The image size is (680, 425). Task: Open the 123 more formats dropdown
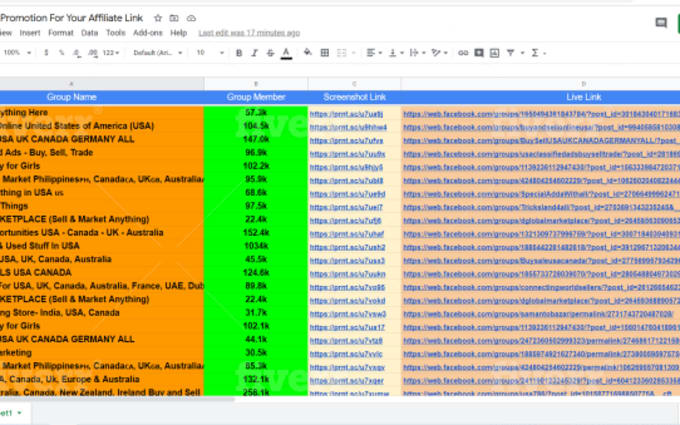(111, 53)
